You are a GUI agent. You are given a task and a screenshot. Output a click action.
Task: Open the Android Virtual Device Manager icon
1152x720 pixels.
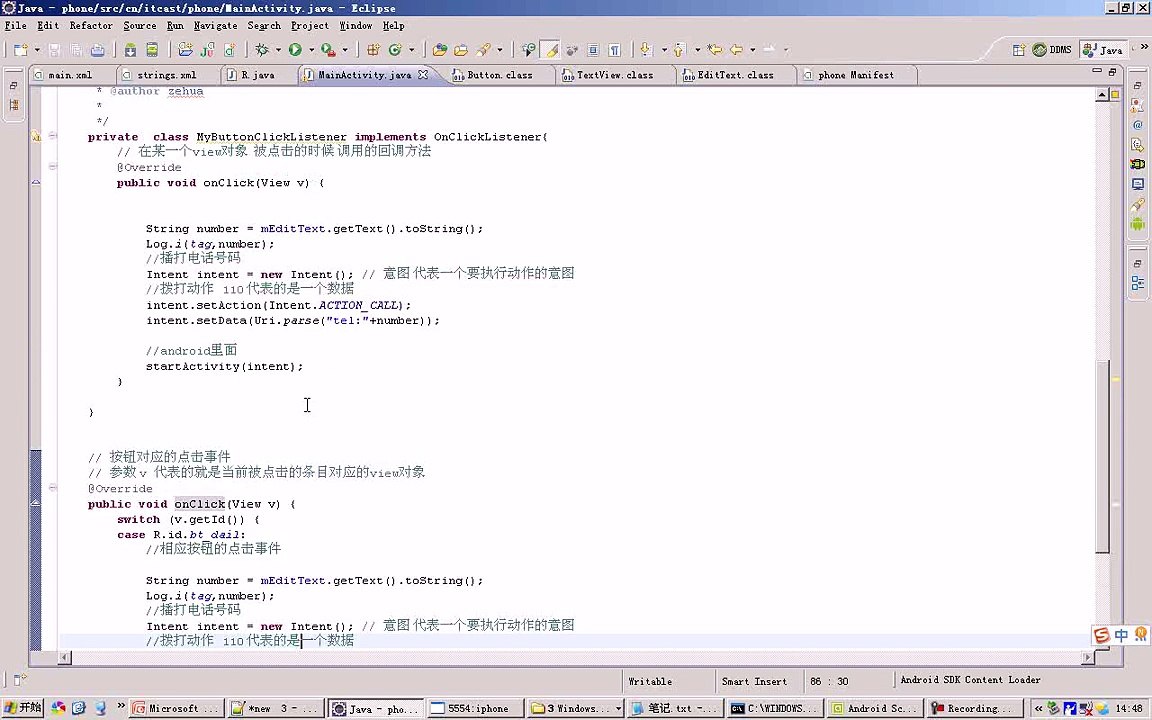[x=152, y=50]
